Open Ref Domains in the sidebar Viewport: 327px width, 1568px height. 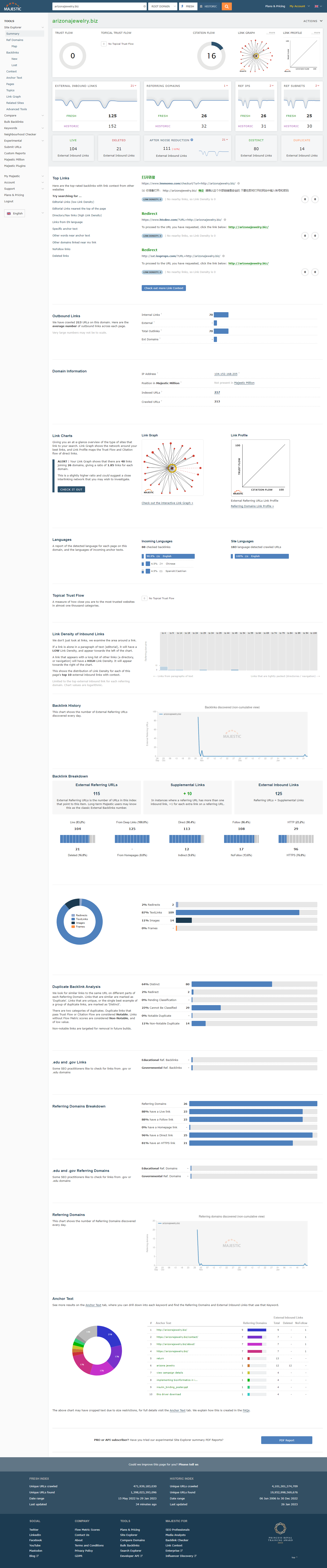(15, 40)
